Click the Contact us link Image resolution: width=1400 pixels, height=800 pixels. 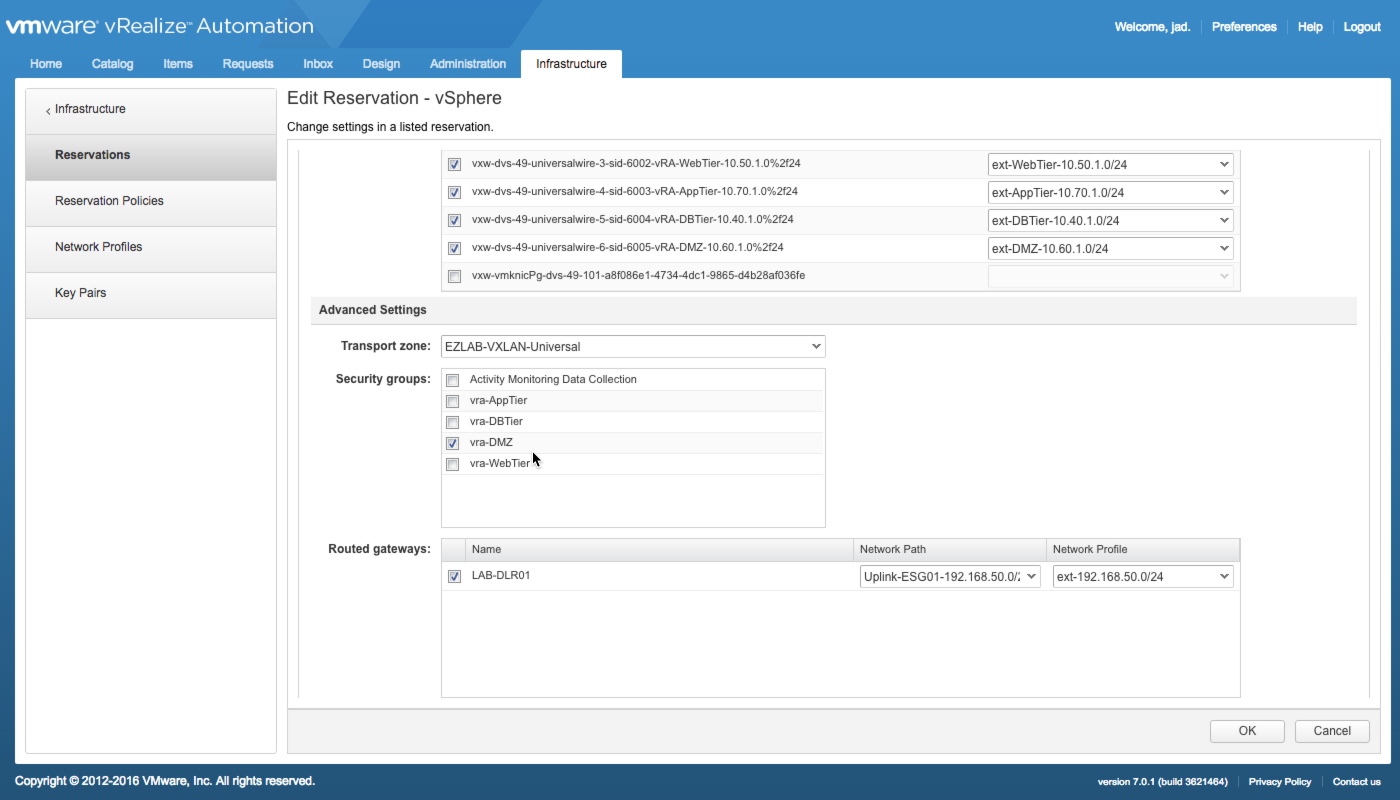[1357, 782]
